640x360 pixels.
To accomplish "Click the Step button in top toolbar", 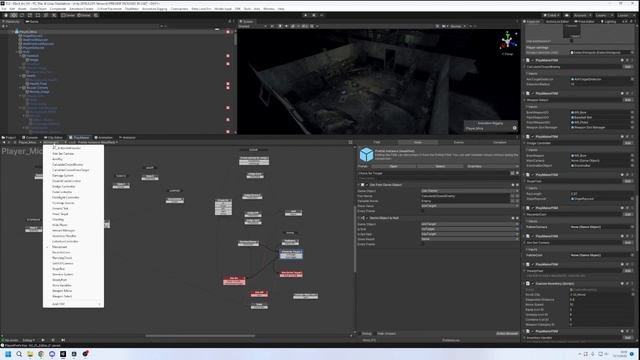I will (x=322, y=15).
